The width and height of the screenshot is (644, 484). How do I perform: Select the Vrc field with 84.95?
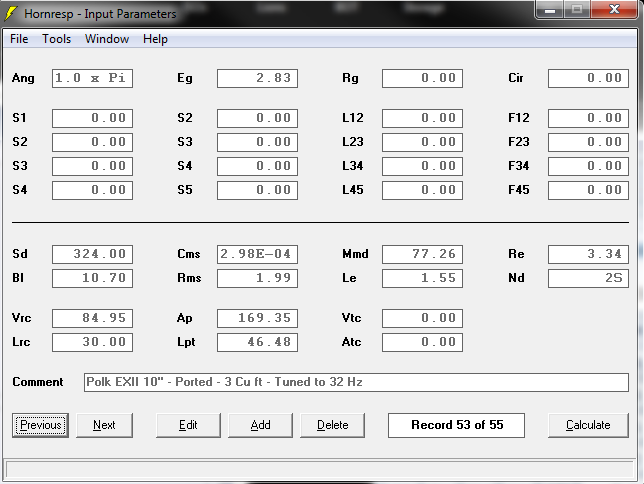pyautogui.click(x=92, y=318)
